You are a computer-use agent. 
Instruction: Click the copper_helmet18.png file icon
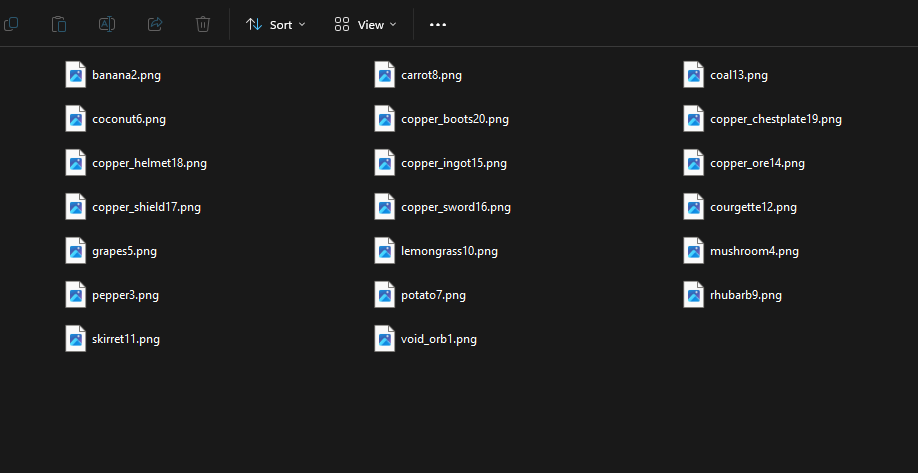point(76,163)
